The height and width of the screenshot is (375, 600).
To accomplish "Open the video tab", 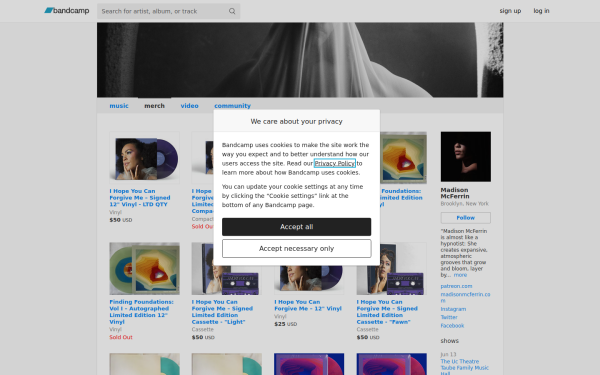I will pos(189,106).
